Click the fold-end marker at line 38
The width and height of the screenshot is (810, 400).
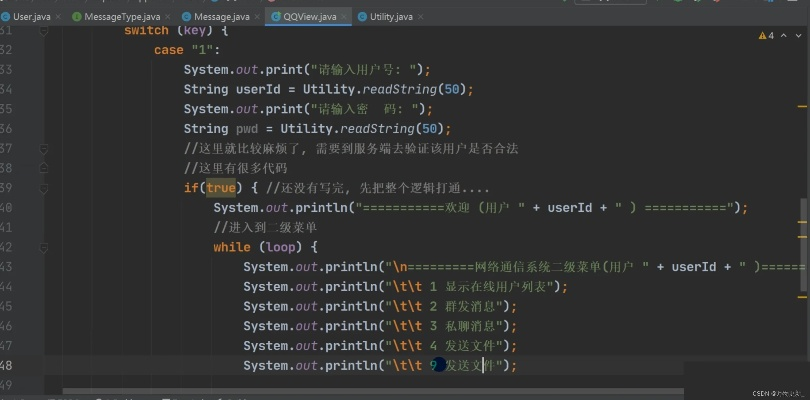44,168
